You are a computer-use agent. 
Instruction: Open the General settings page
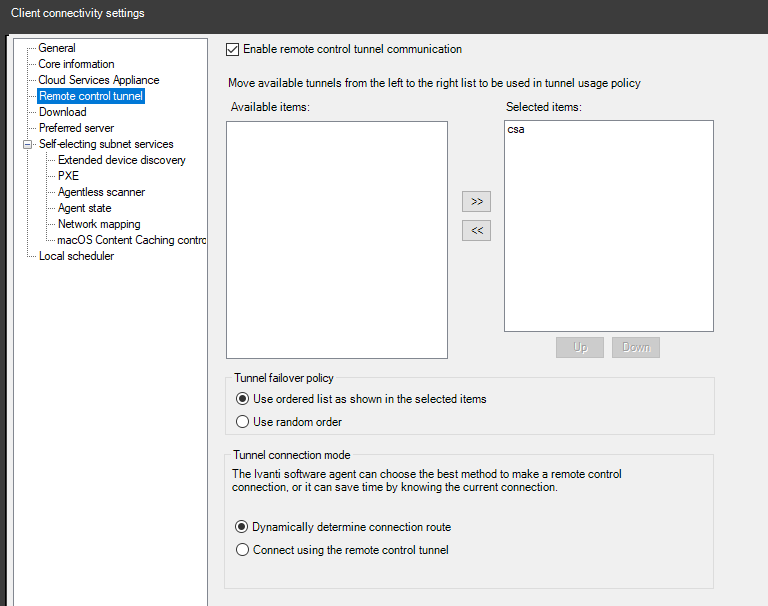(x=57, y=48)
